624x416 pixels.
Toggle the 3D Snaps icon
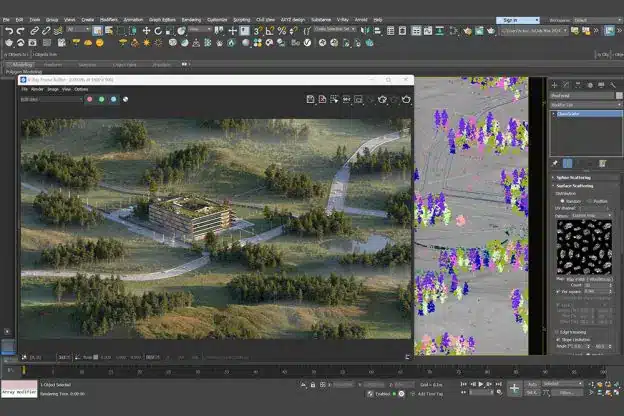(x=258, y=31)
